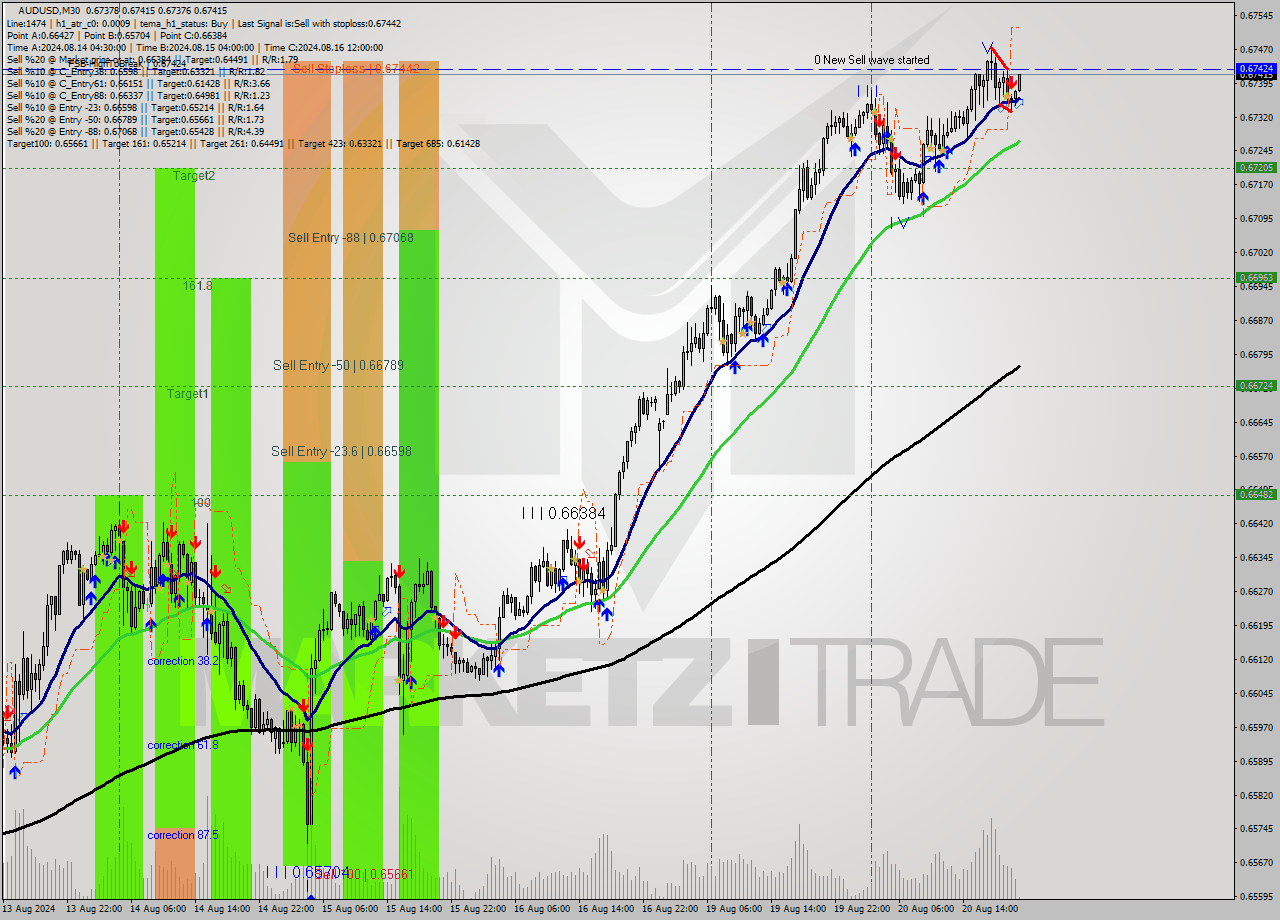Click the 0.66120 price axis label

(1256, 659)
